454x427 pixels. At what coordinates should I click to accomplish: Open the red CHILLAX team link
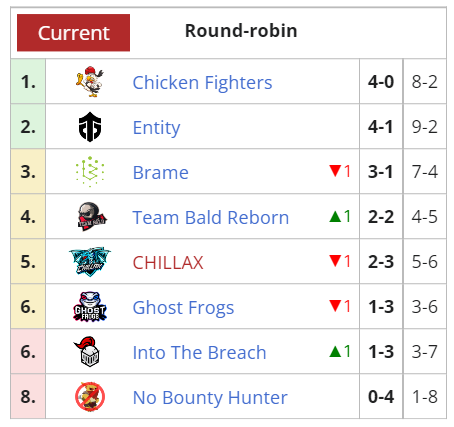pyautogui.click(x=168, y=262)
